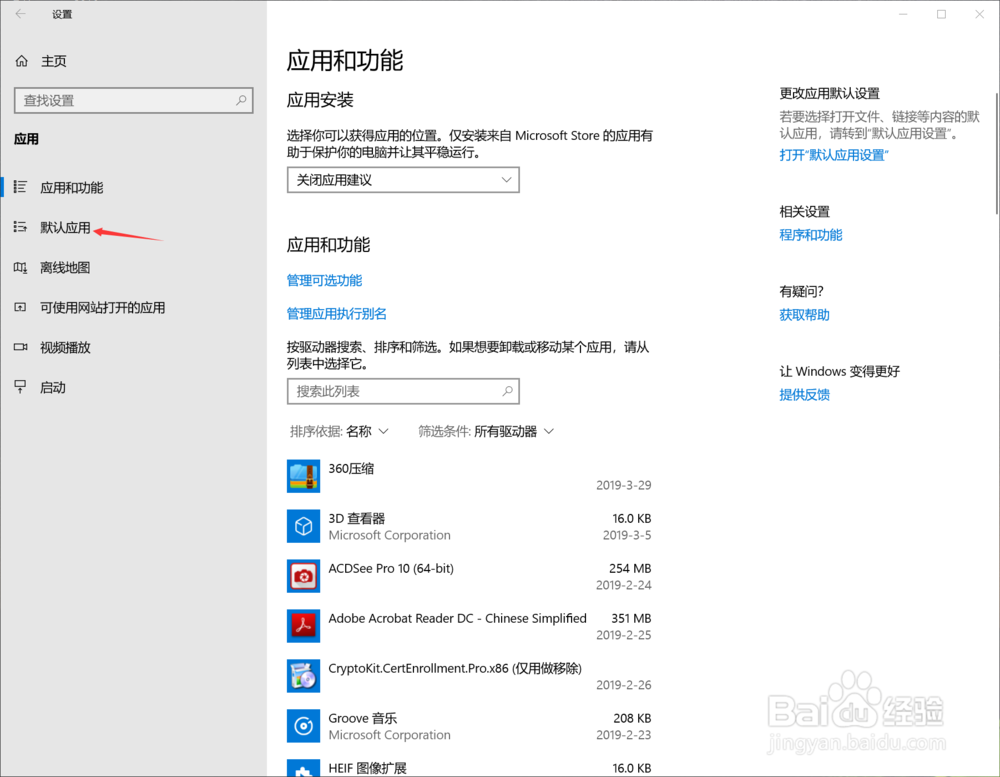Click the vertical scrollbar on the right
The width and height of the screenshot is (1000, 777).
(x=996, y=153)
